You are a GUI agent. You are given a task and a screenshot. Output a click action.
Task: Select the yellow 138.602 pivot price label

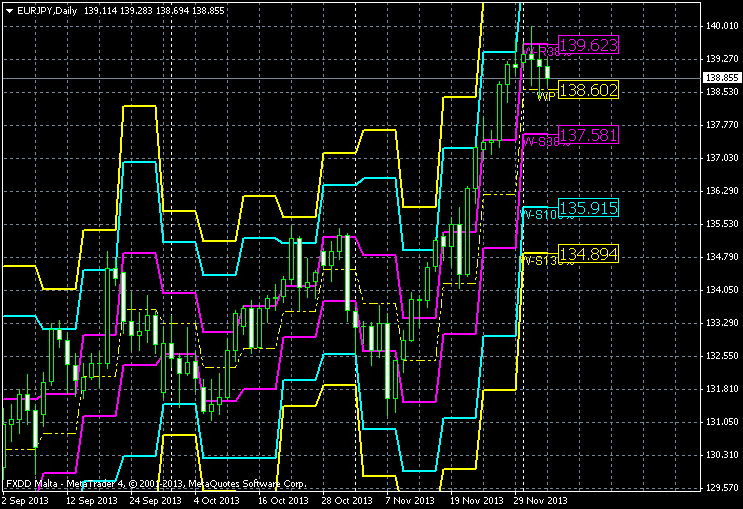point(588,90)
